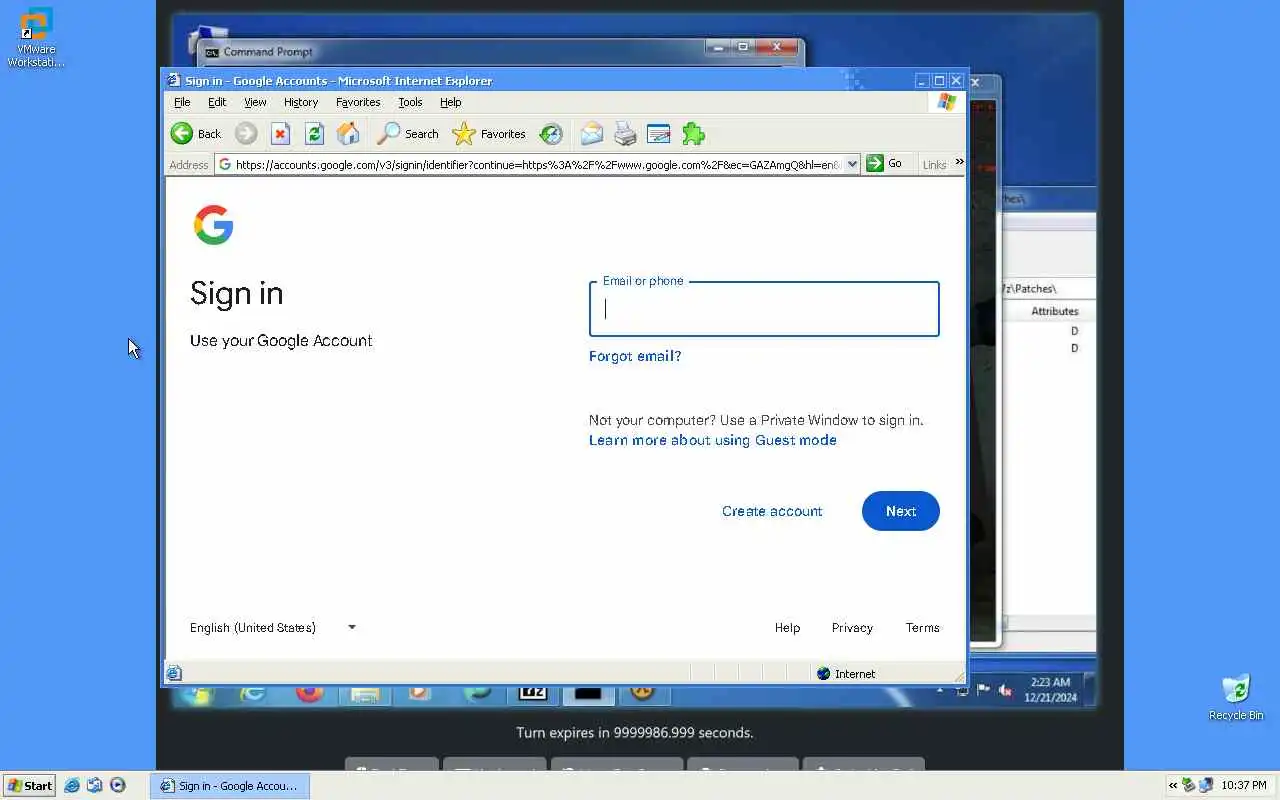Image resolution: width=1280 pixels, height=800 pixels.
Task: Refresh the page with the green arrows icon
Action: pos(314,133)
